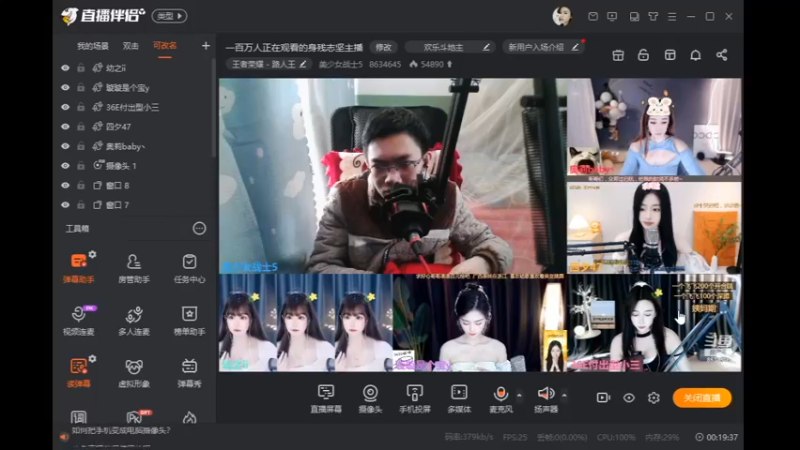
Task: Open 弹幕助手 settings gear
Action: 92,254
